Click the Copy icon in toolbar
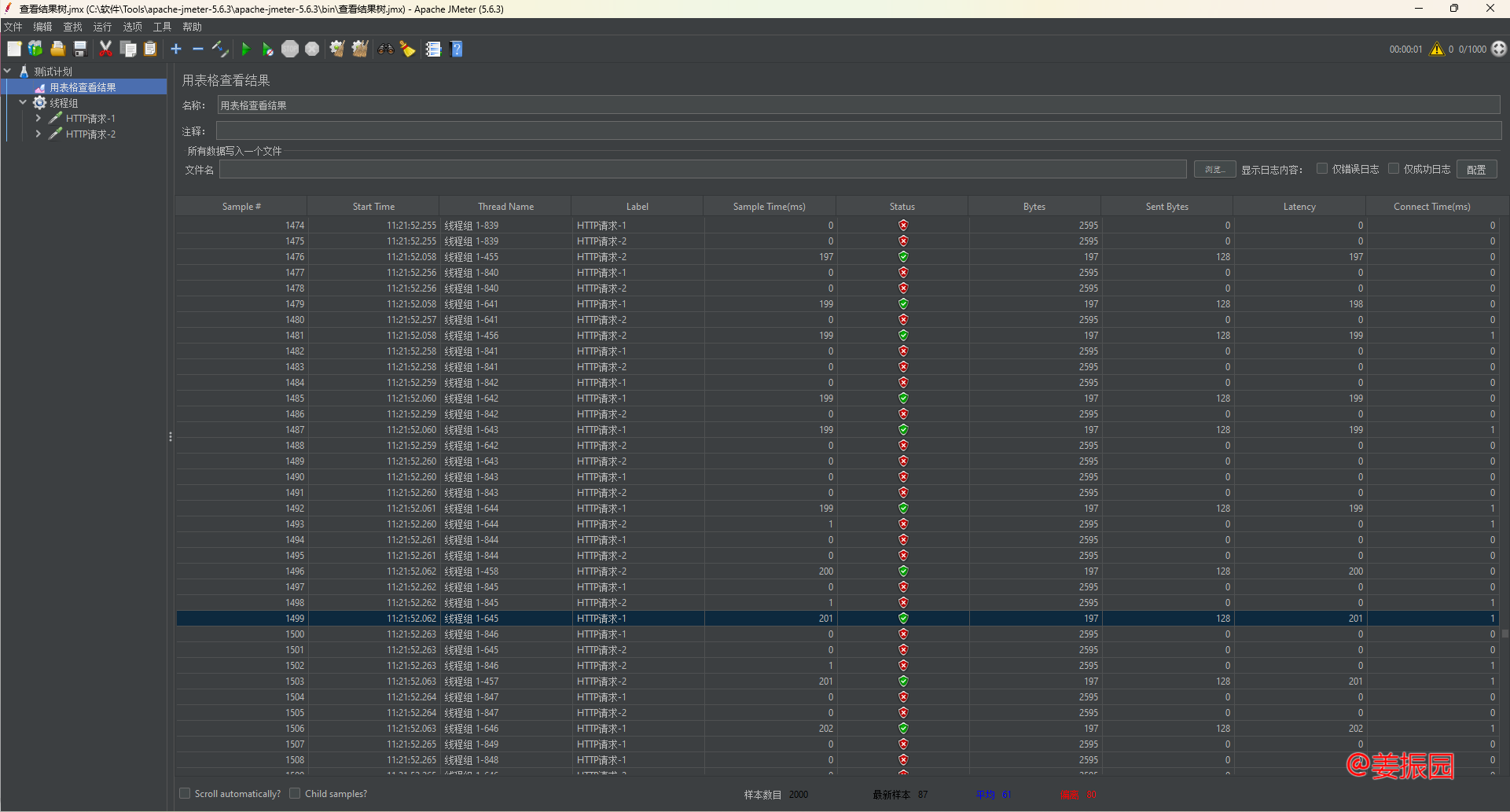Image resolution: width=1510 pixels, height=812 pixels. (128, 49)
